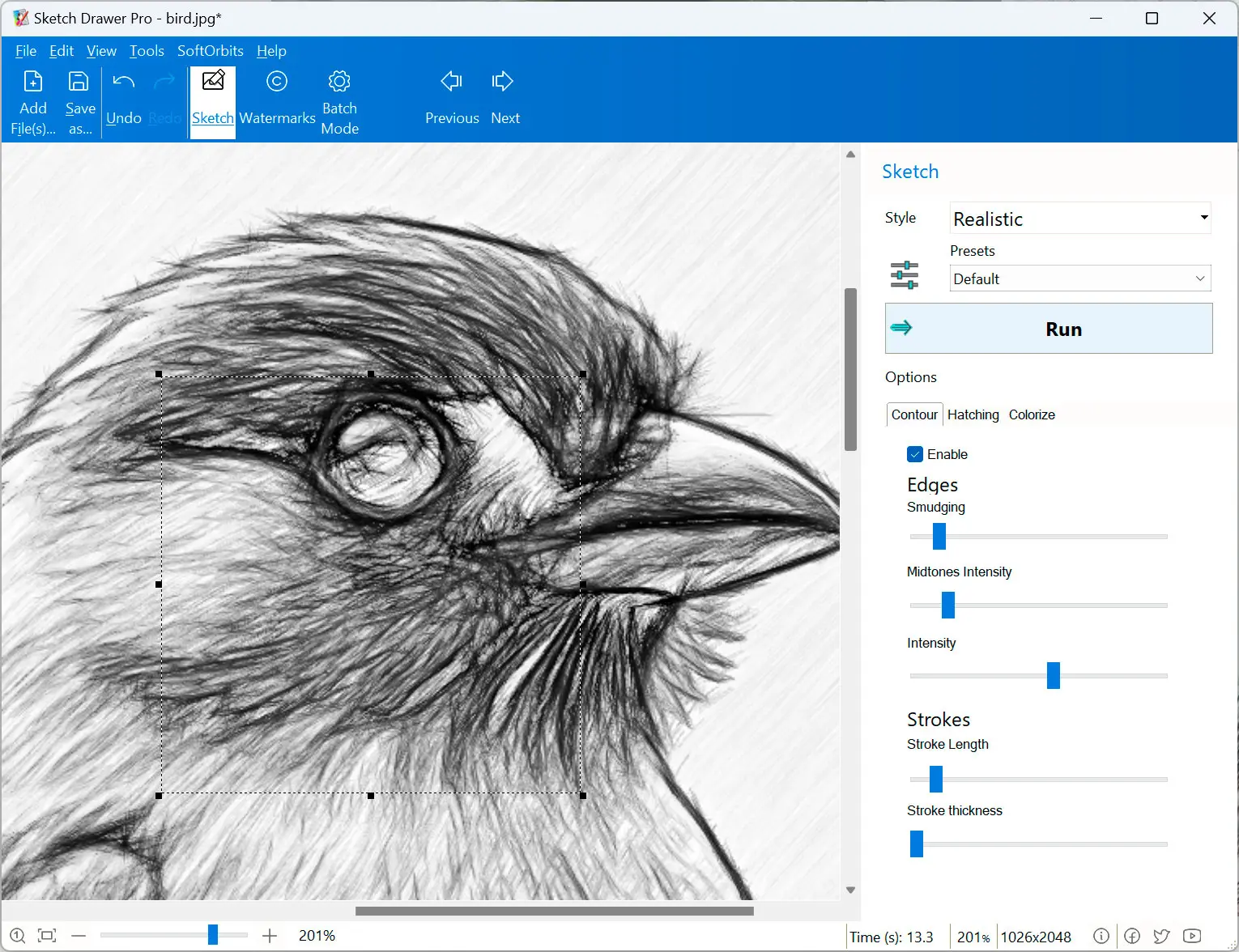This screenshot has height=952, width=1239.
Task: Click the presets sliders icon
Action: 904,275
